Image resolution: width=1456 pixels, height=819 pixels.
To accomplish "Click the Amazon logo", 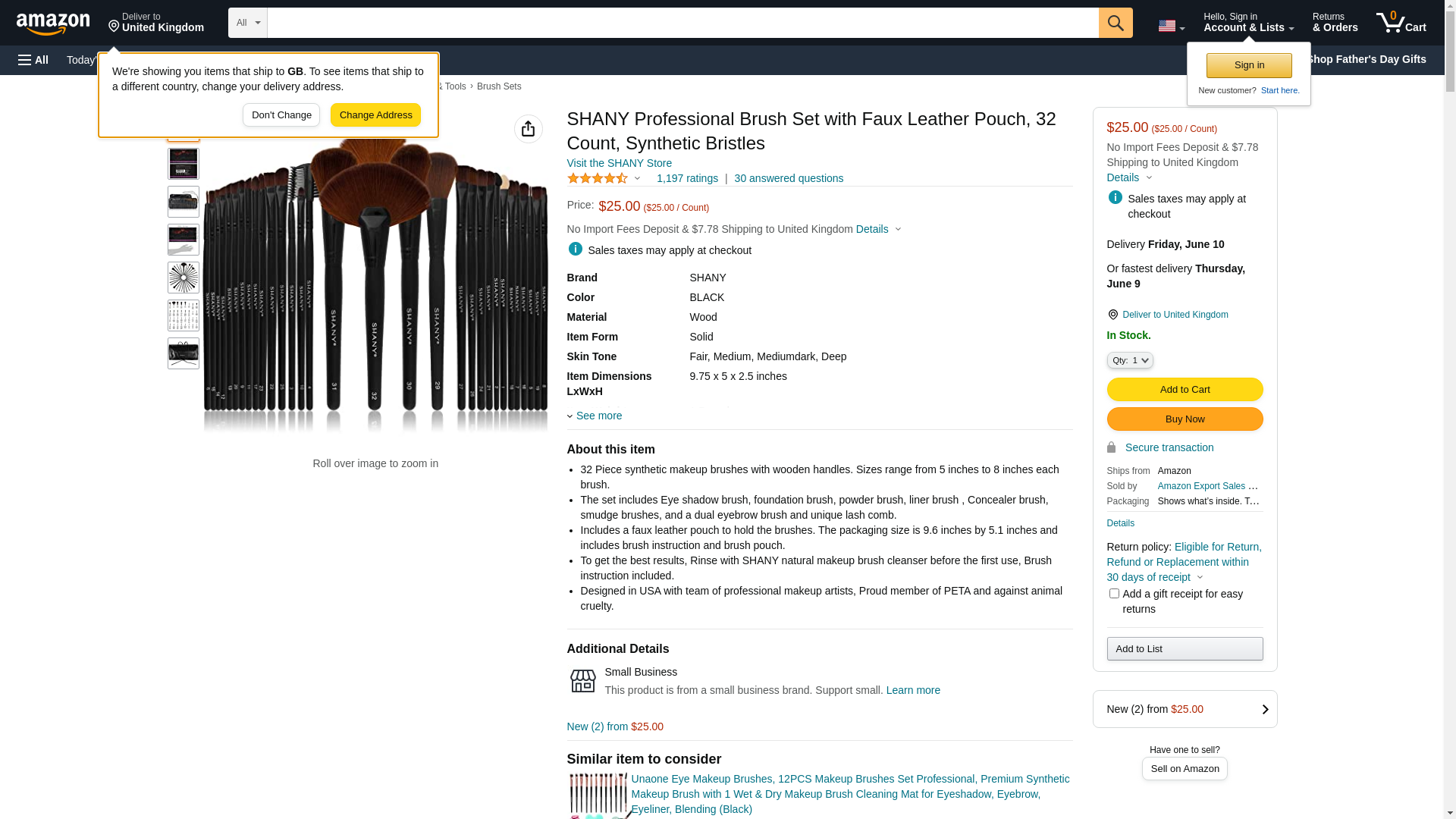I will coord(53,24).
